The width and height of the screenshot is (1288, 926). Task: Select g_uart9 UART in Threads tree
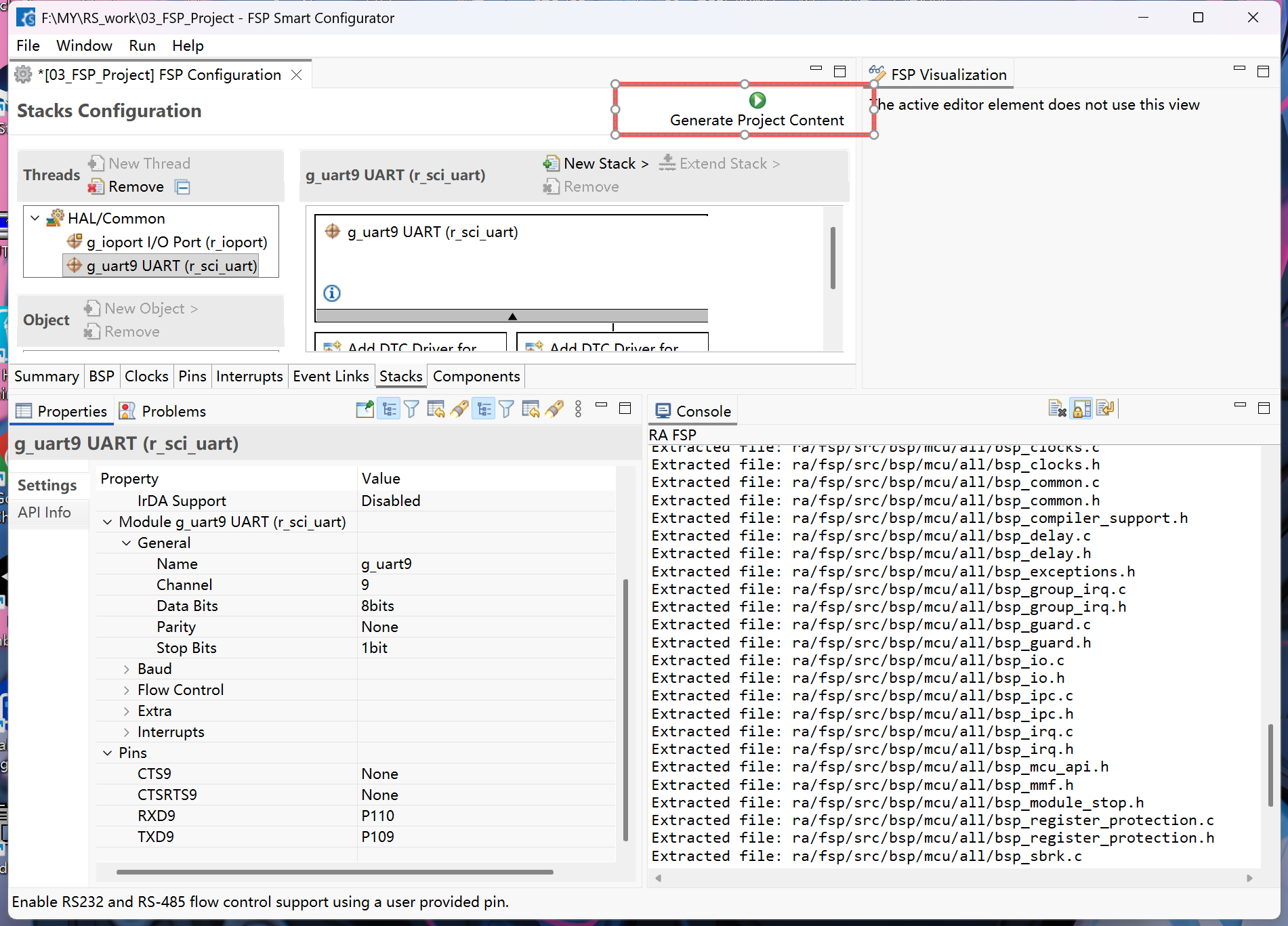pos(161,266)
